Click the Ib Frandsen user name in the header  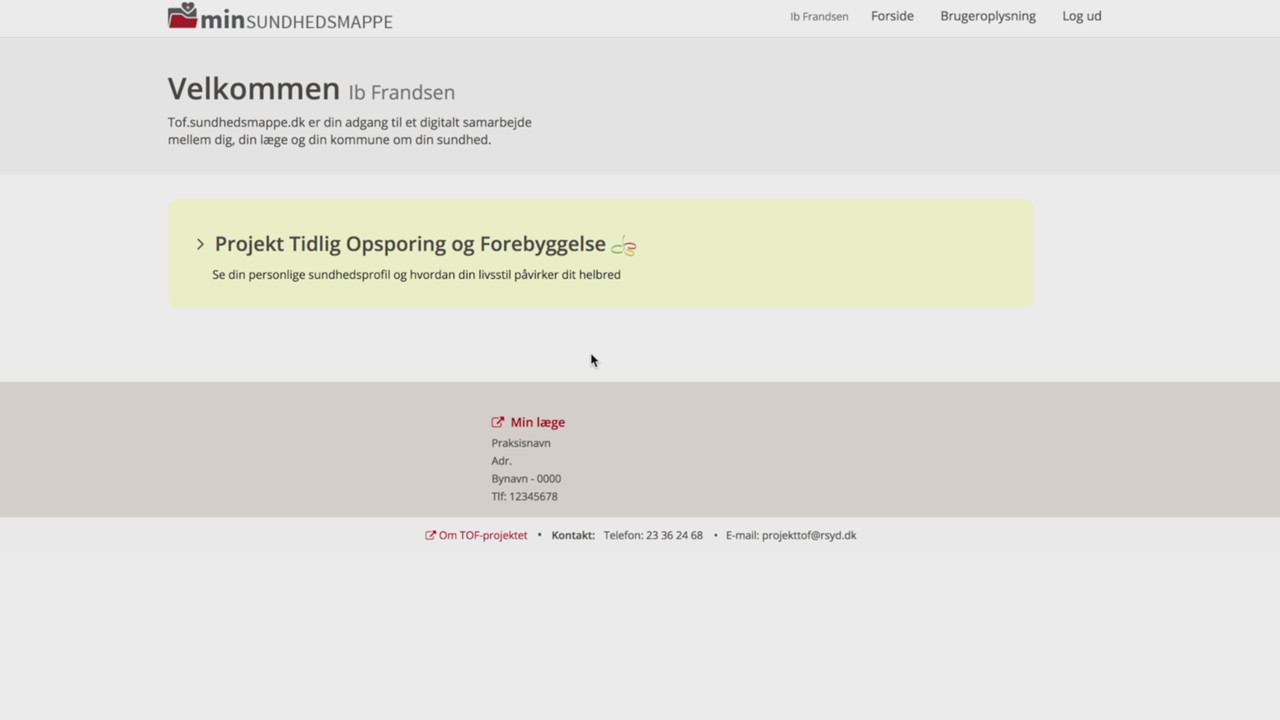point(819,16)
